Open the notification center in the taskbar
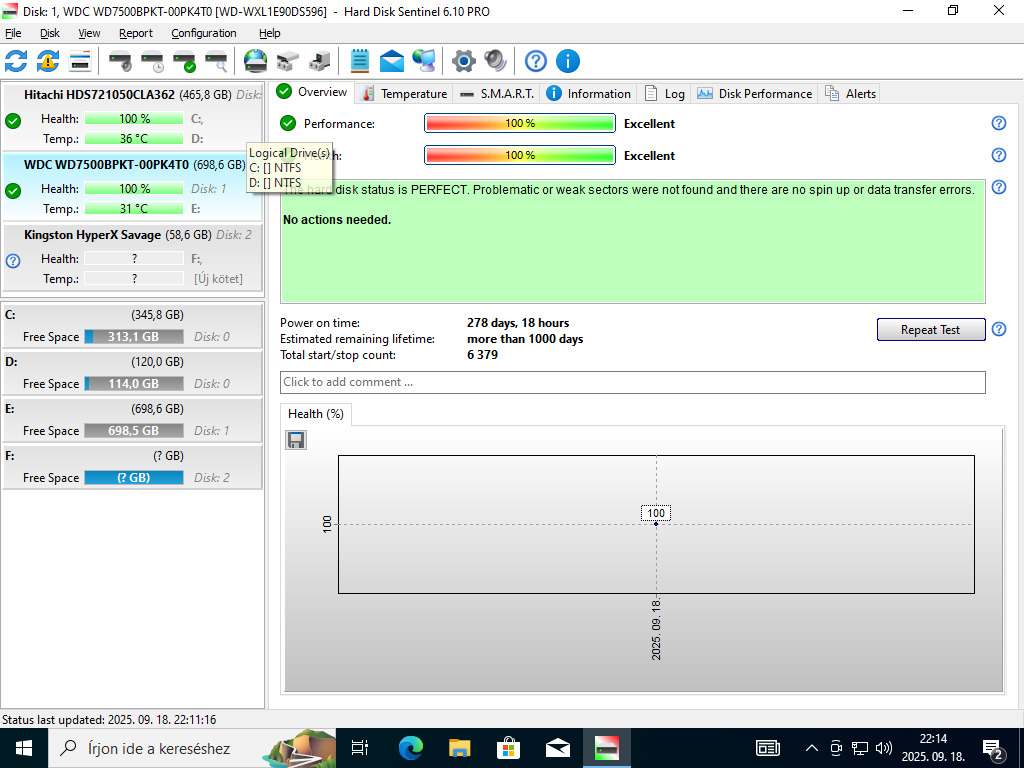 point(993,749)
